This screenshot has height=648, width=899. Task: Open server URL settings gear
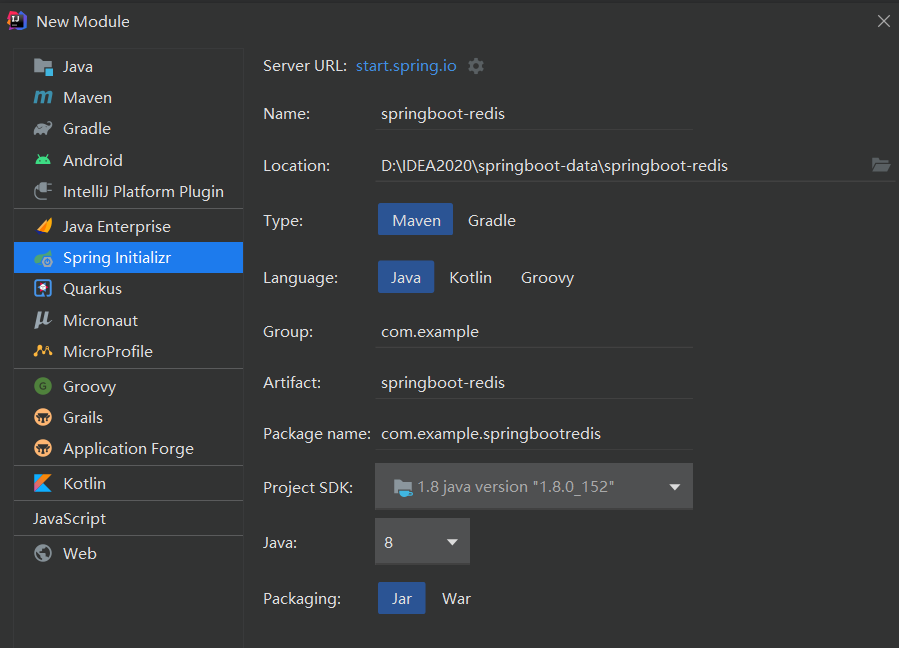point(476,66)
